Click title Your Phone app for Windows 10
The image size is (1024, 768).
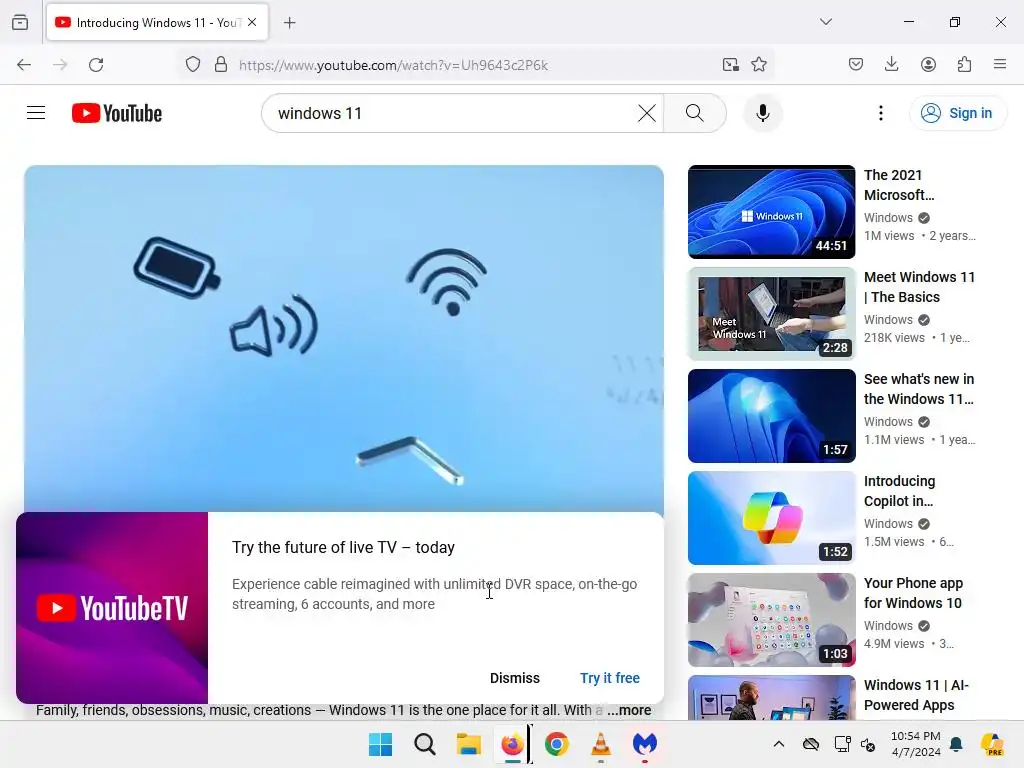(913, 592)
